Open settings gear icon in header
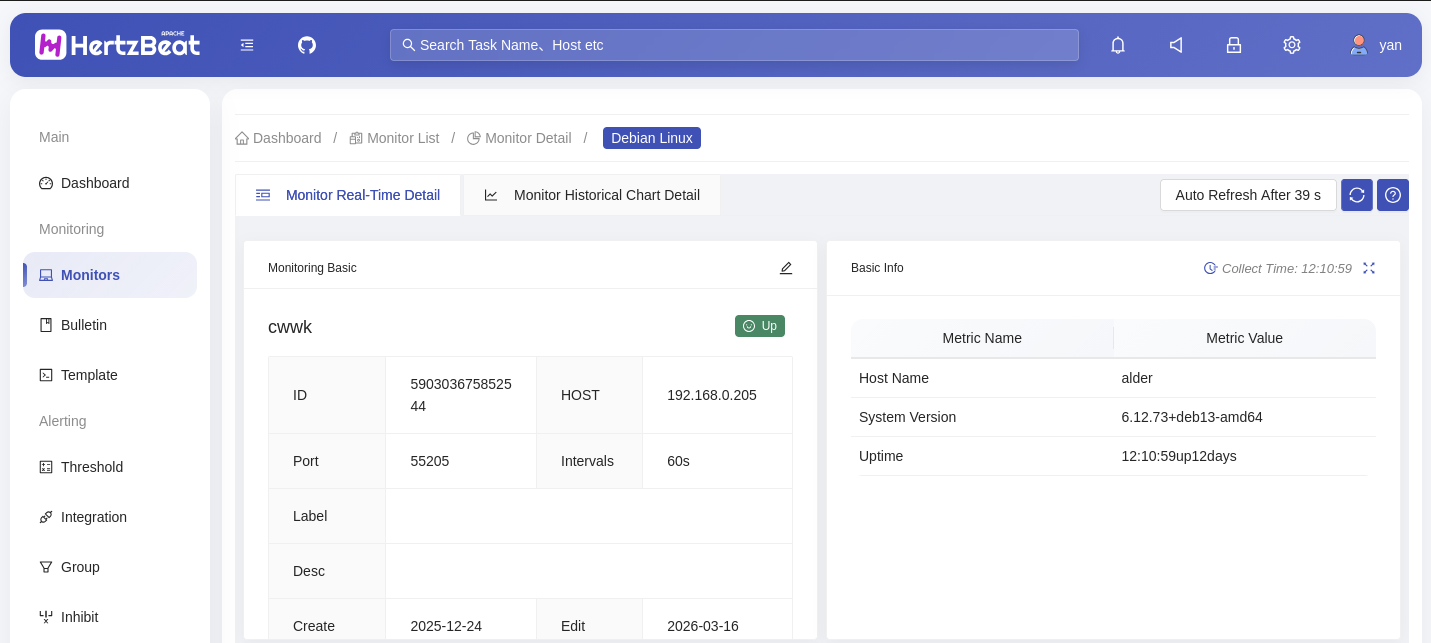 (1292, 45)
